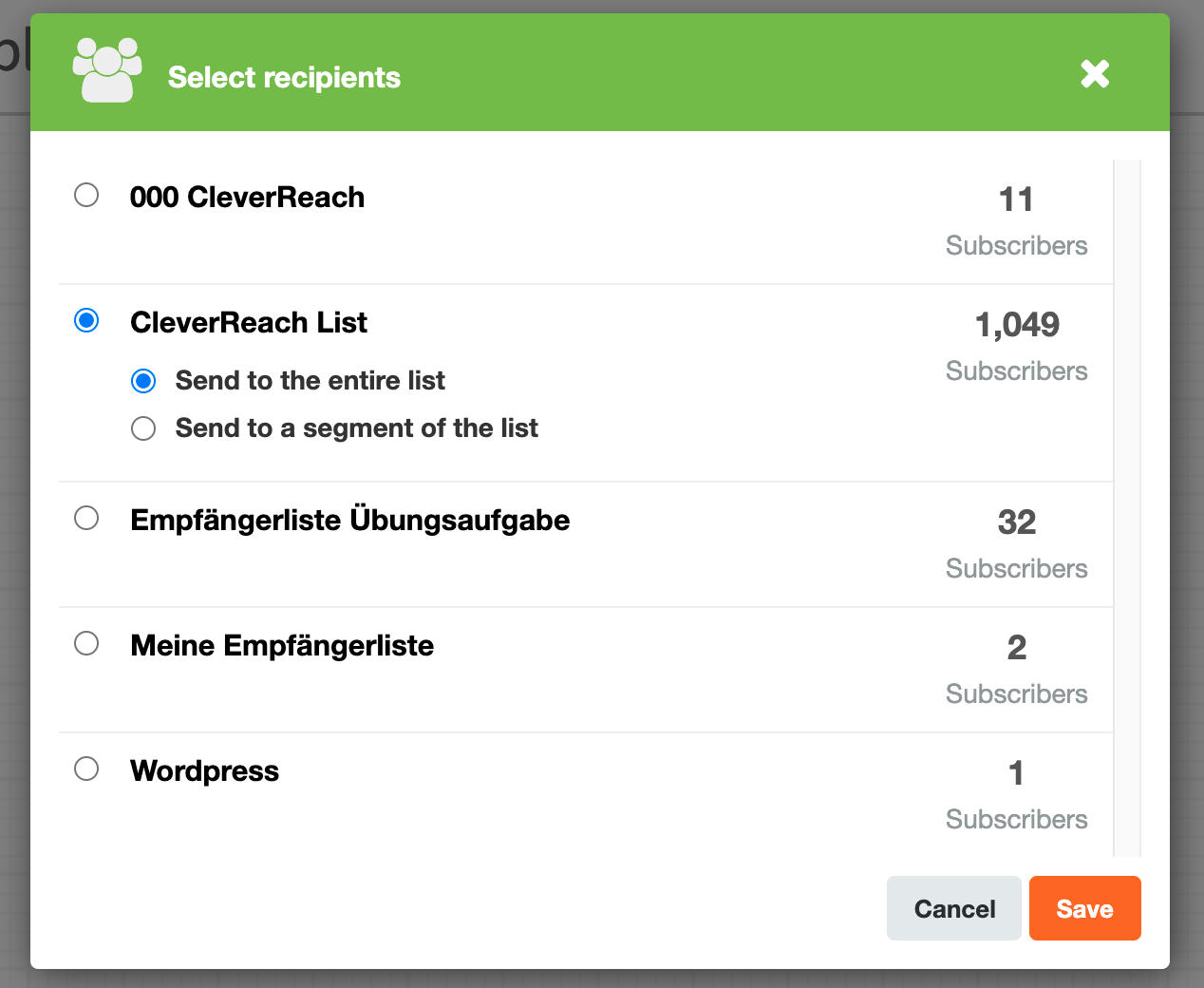Click the 'Select recipients' dialog title
The width and height of the screenshot is (1204, 988).
tap(284, 77)
